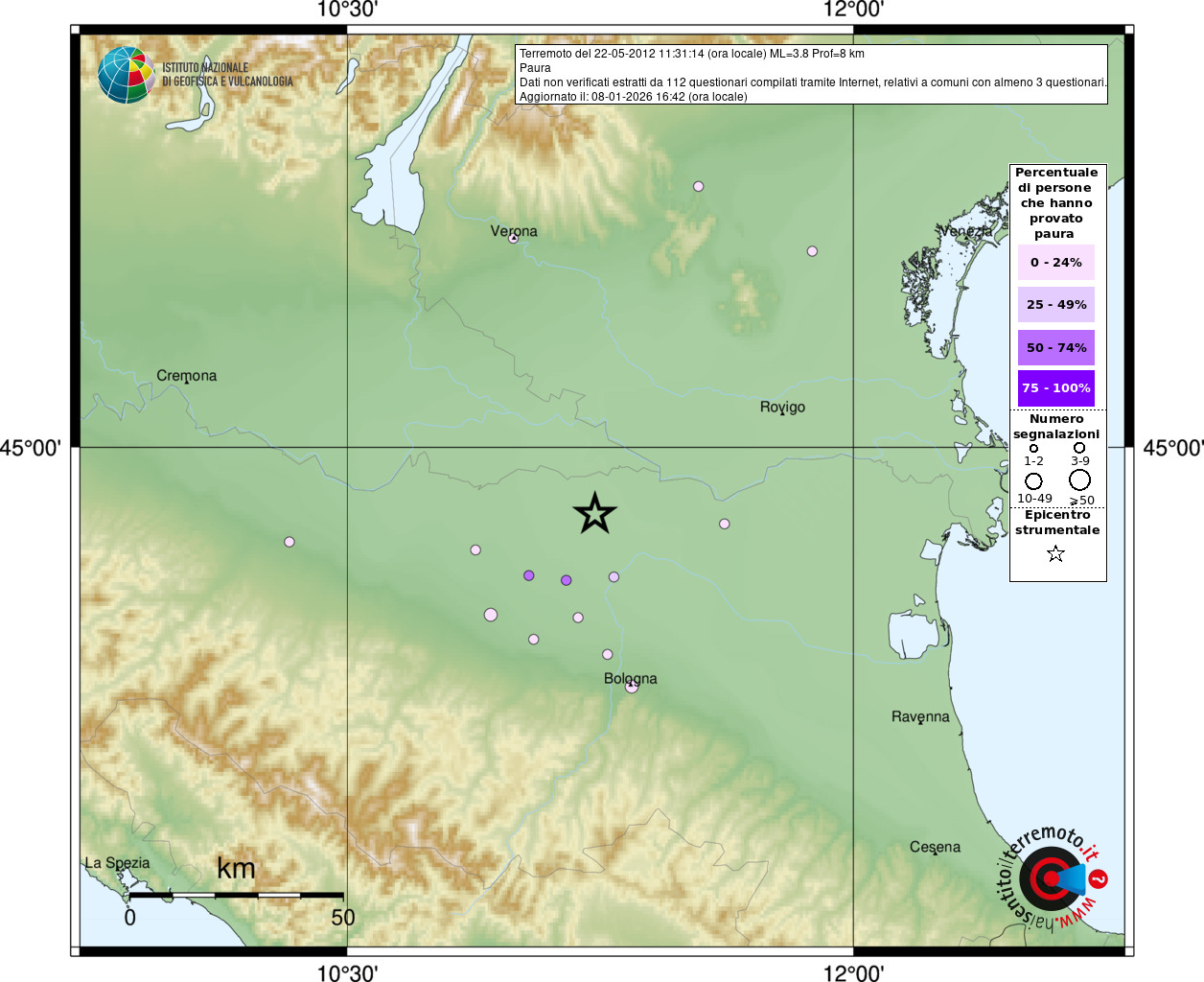Click the Cremona city label
This screenshot has width=1204, height=982.
click(186, 375)
